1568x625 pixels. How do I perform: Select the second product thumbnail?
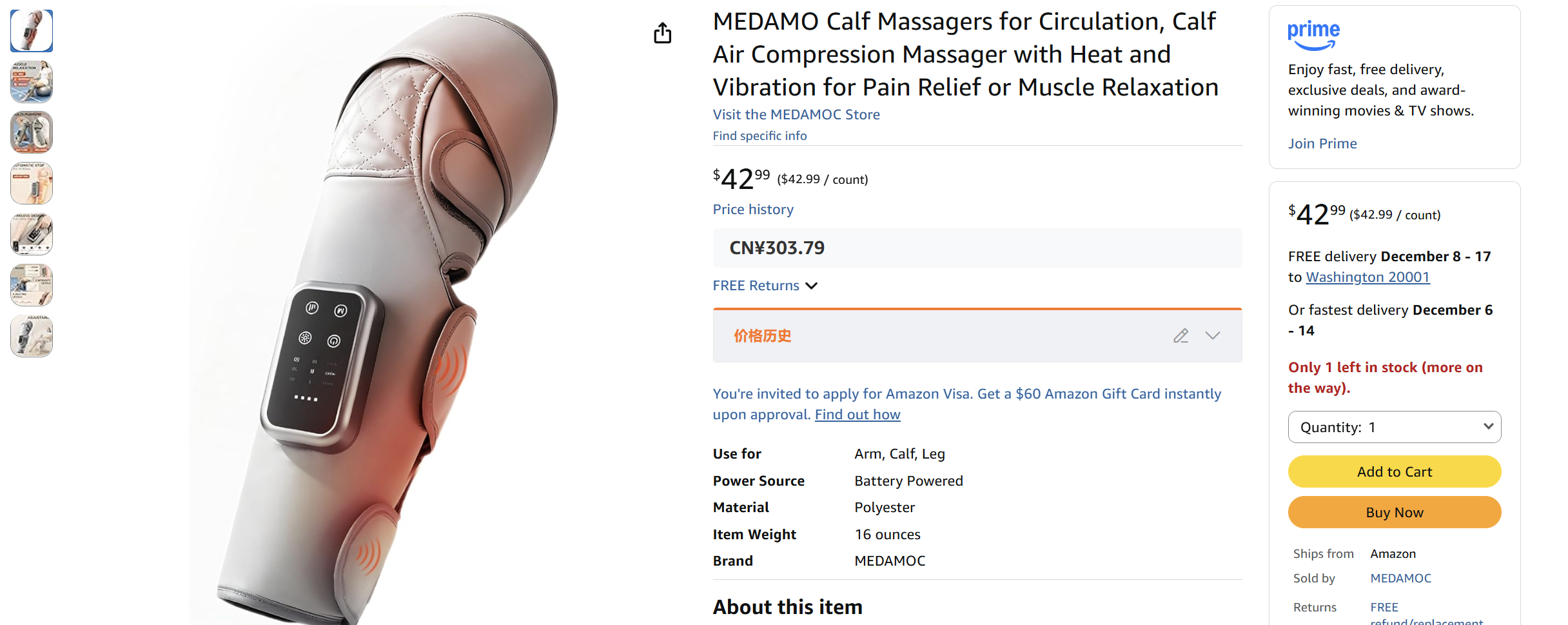click(x=32, y=82)
